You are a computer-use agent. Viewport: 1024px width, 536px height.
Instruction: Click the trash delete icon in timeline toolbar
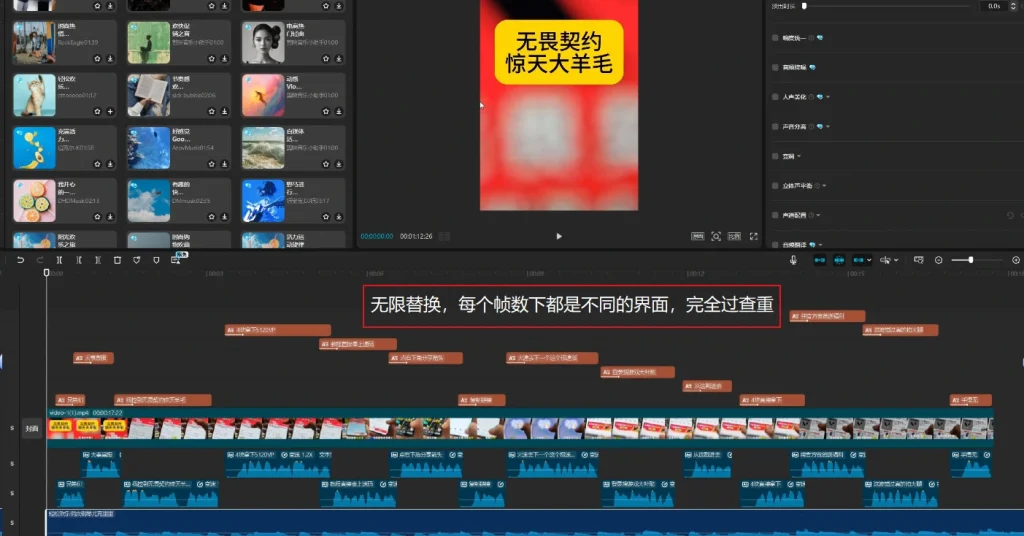[118, 260]
